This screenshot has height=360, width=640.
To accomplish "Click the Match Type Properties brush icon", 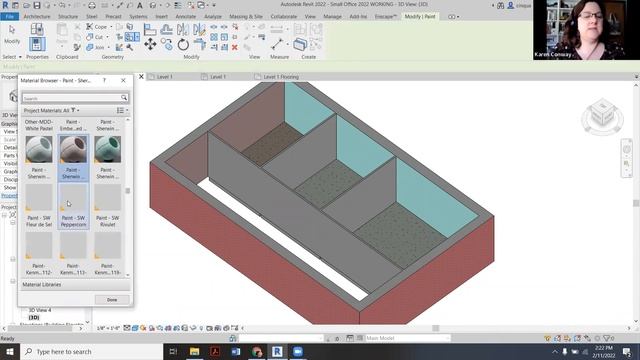I will (77, 48).
